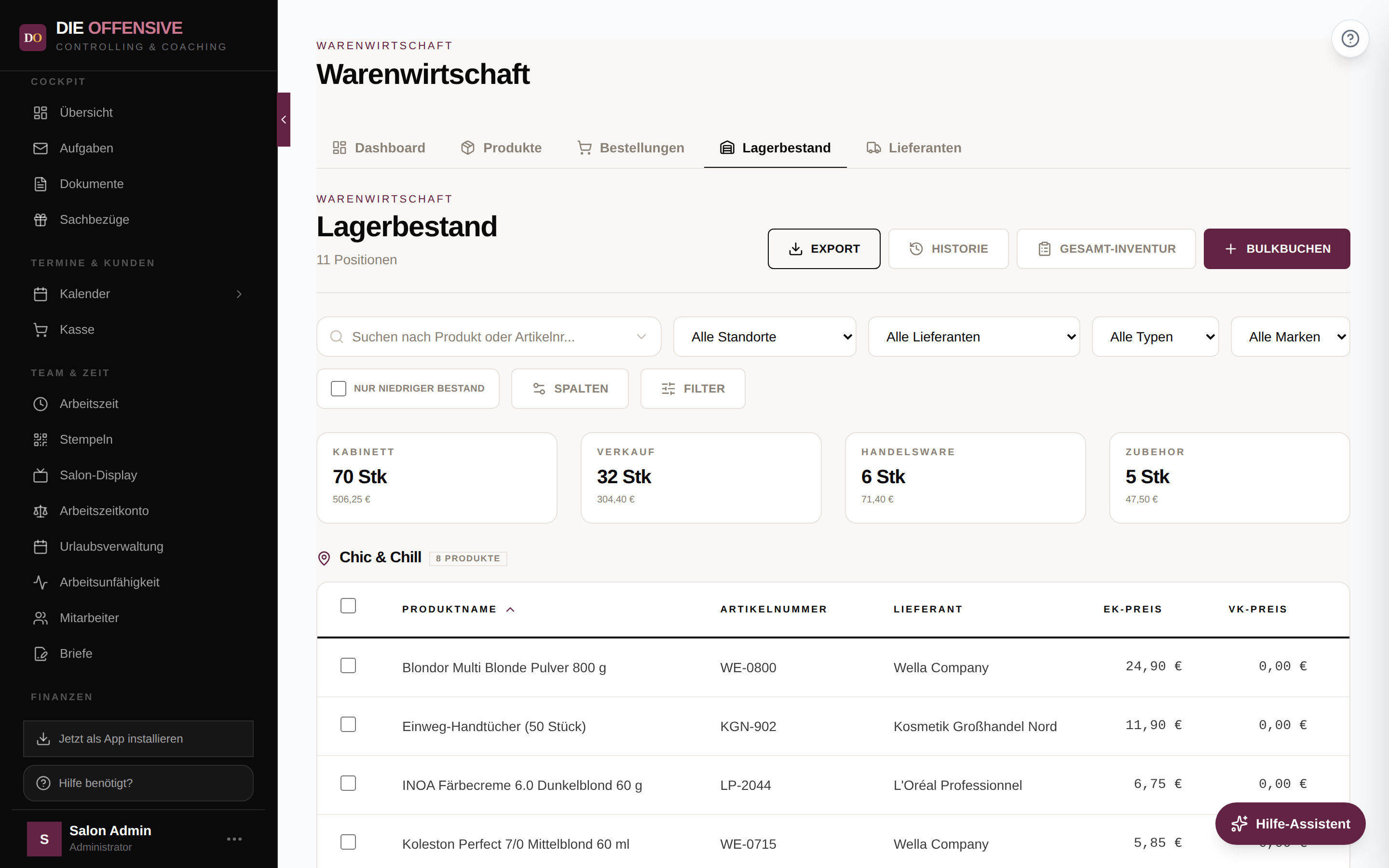Screen dimensions: 1389x868
Task: Open the Historie view
Action: (948, 248)
